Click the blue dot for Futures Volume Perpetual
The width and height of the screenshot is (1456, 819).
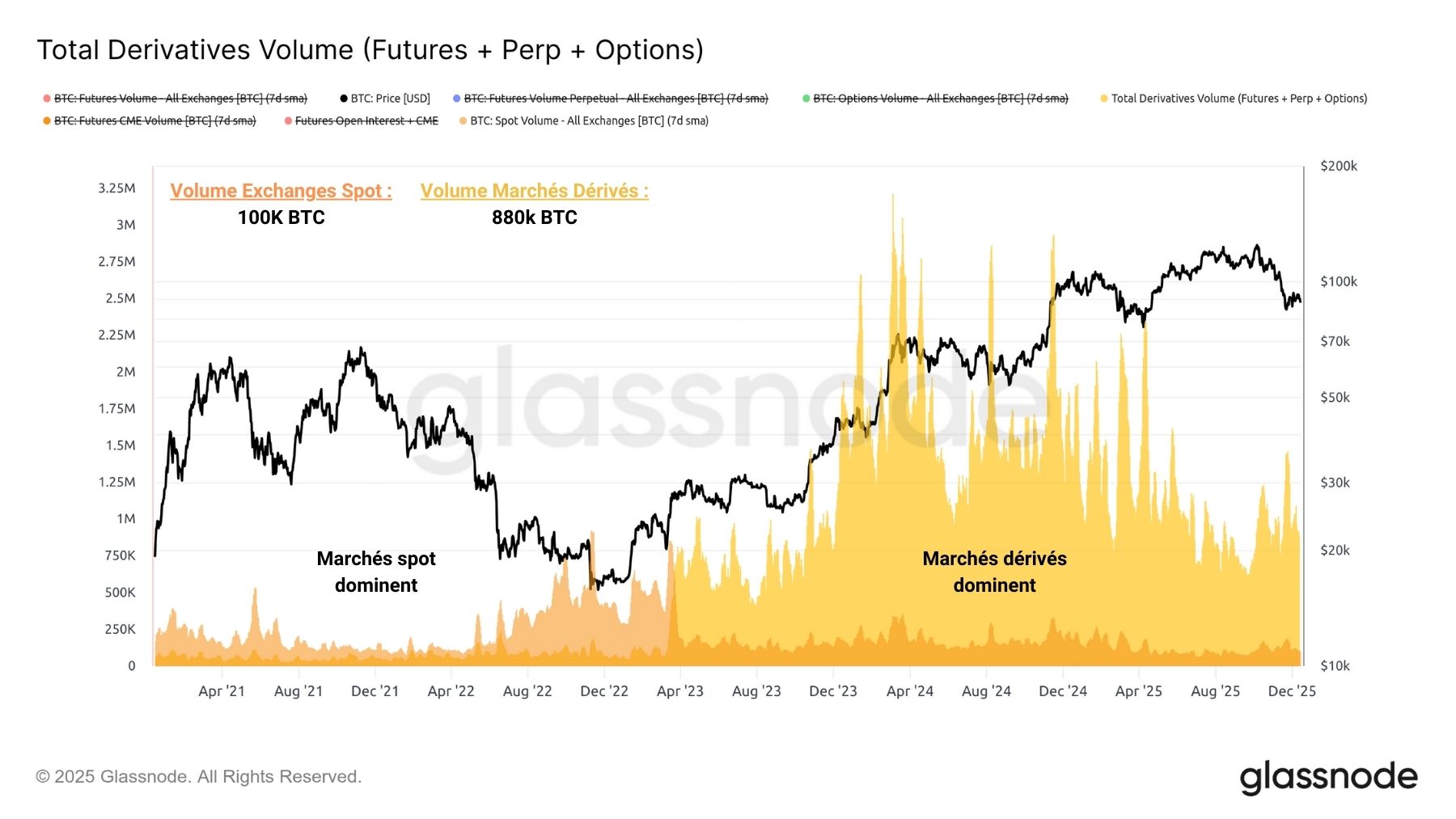pos(457,99)
